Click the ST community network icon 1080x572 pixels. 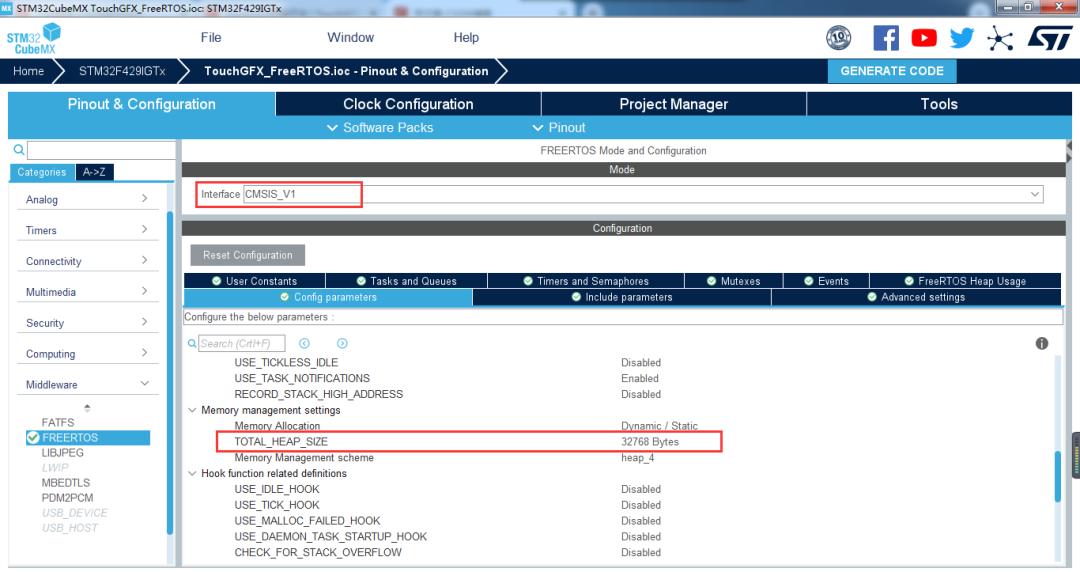999,38
